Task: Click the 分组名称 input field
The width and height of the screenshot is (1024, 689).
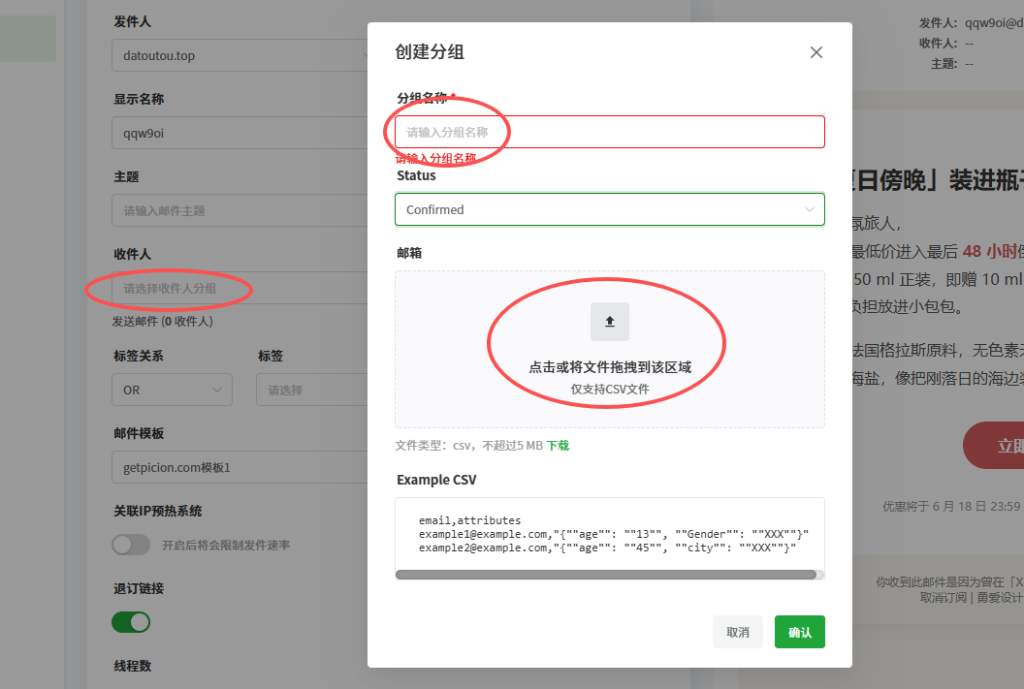Action: coord(609,131)
